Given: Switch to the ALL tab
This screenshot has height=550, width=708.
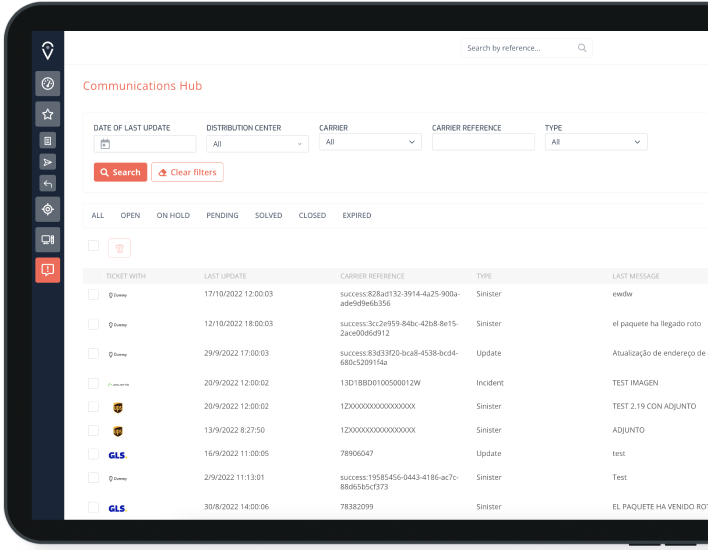Looking at the screenshot, I should click(98, 215).
